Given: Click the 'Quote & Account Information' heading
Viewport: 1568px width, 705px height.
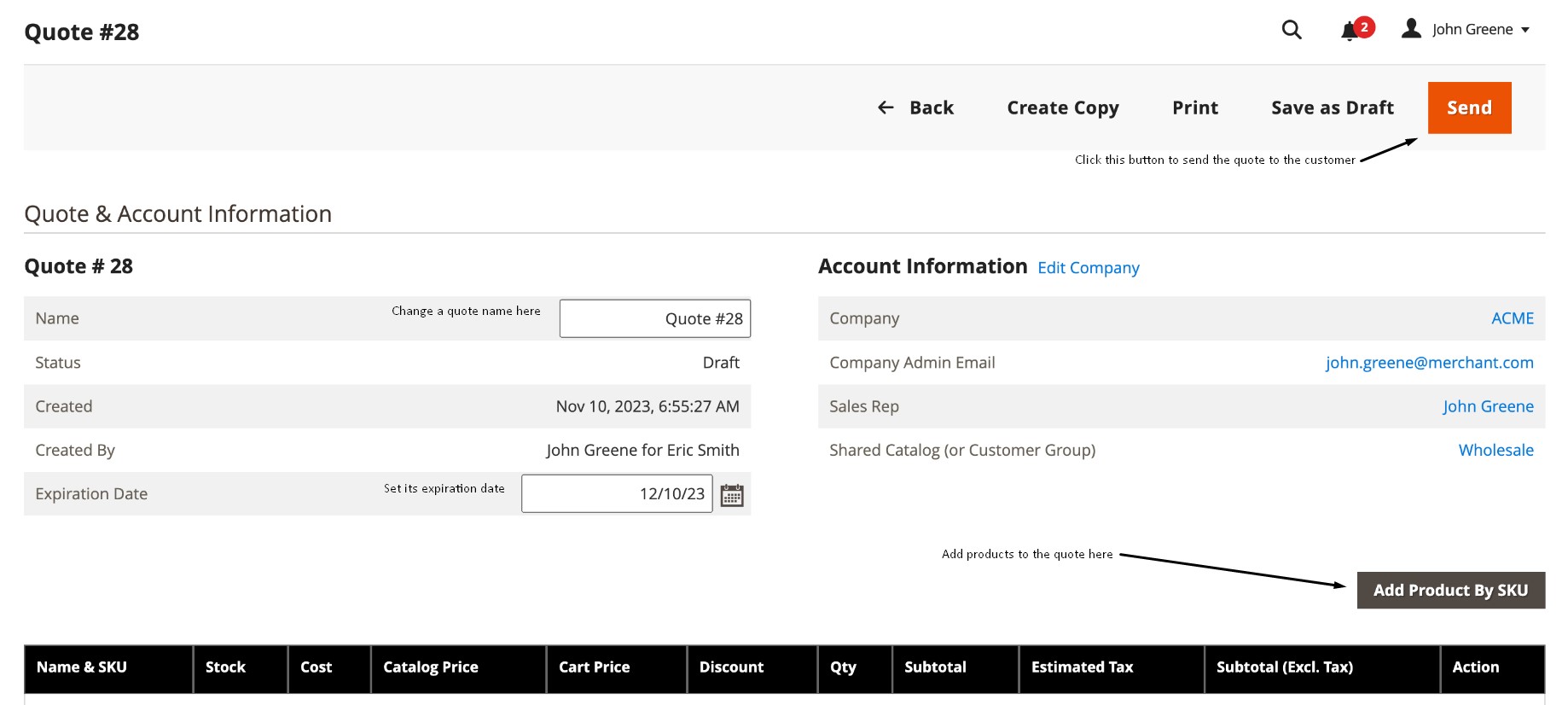Looking at the screenshot, I should 177,213.
